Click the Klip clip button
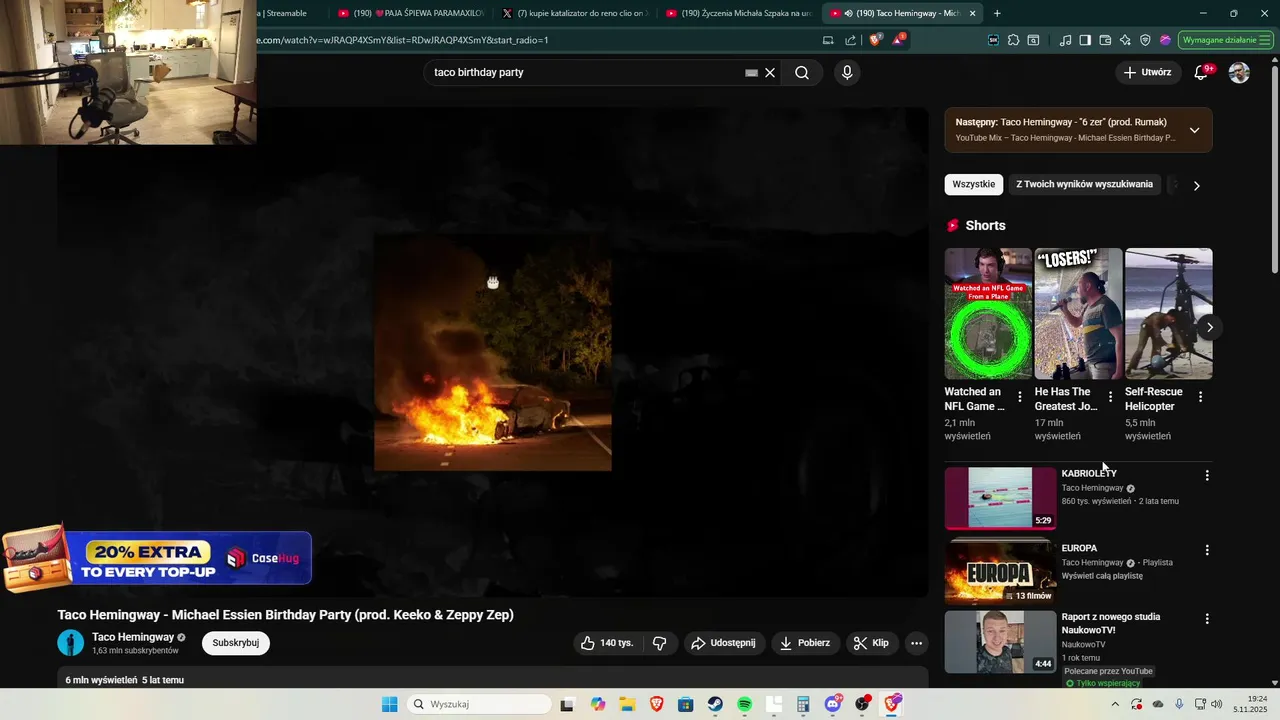This screenshot has width=1280, height=720. 871,643
